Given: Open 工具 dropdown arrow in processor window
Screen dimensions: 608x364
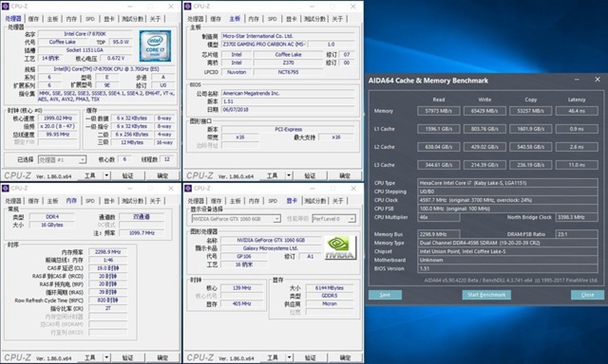Looking at the screenshot, I should (107, 176).
